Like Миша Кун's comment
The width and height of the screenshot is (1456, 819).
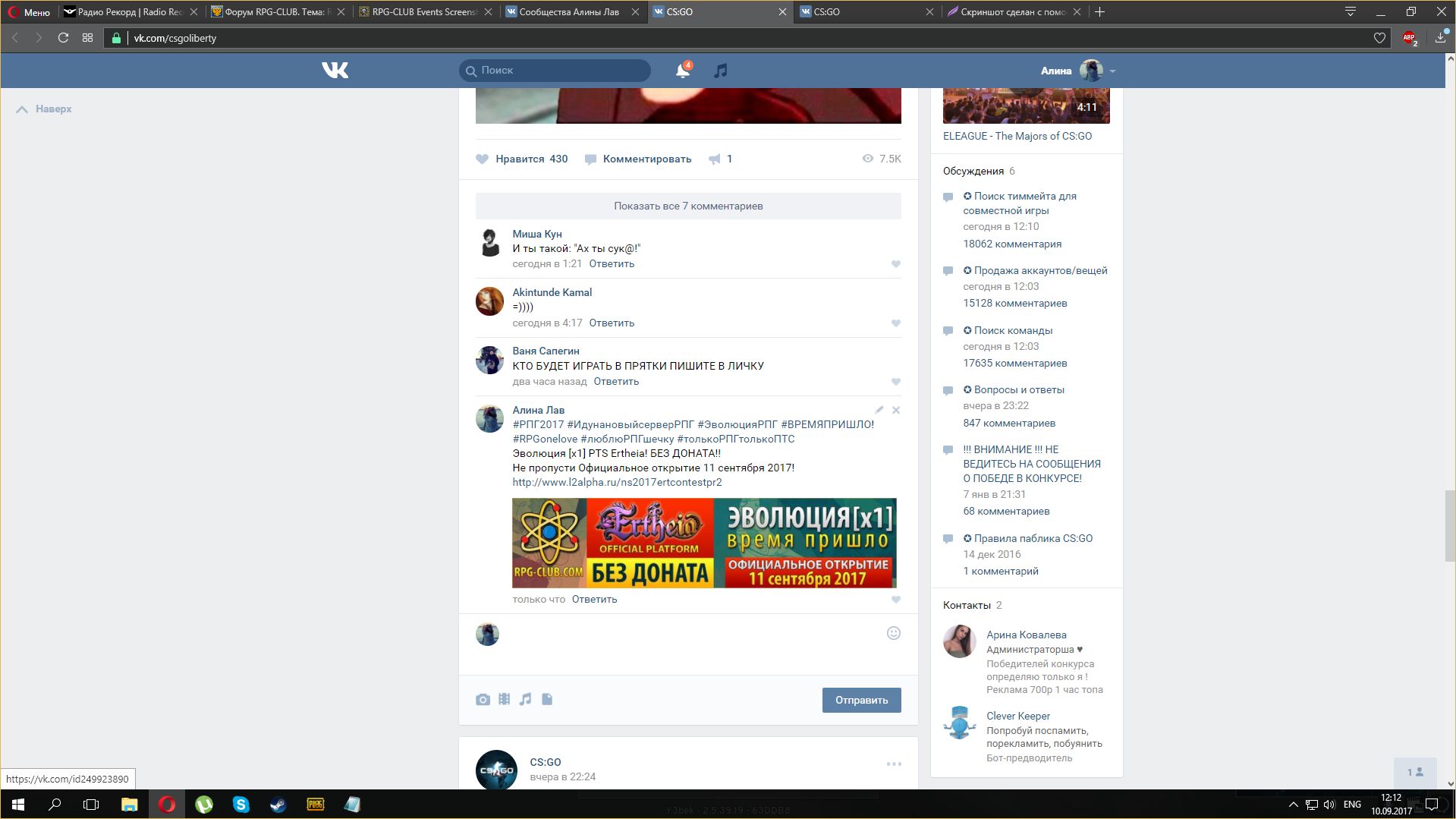896,264
